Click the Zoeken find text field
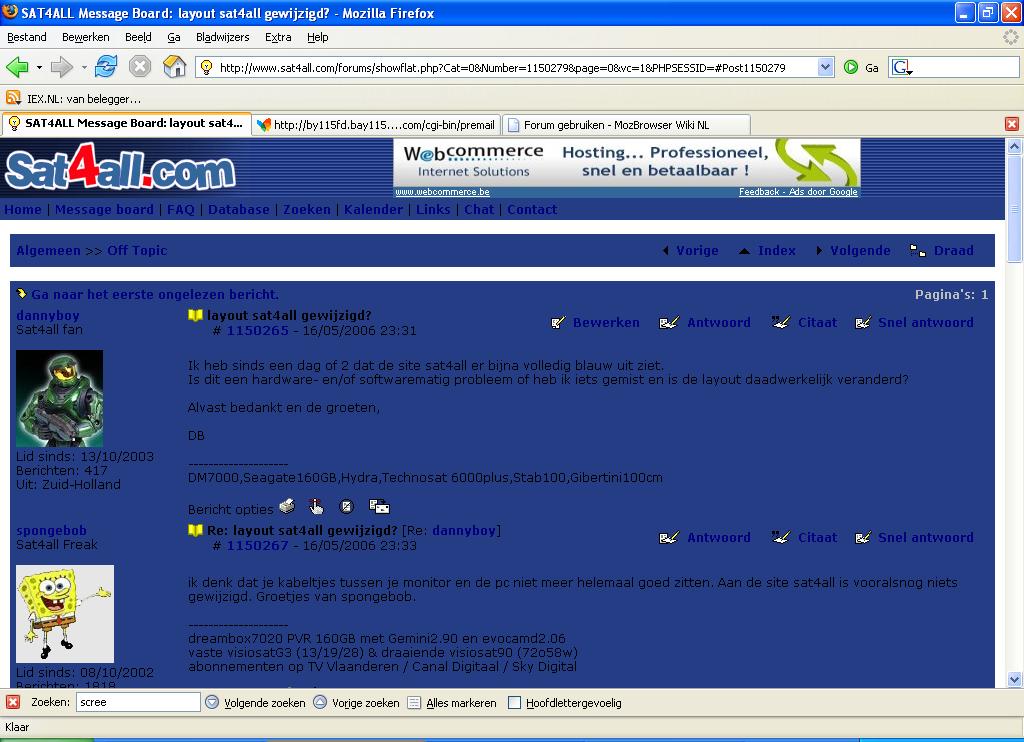Screen dimensions: 1024x742 (x=138, y=702)
